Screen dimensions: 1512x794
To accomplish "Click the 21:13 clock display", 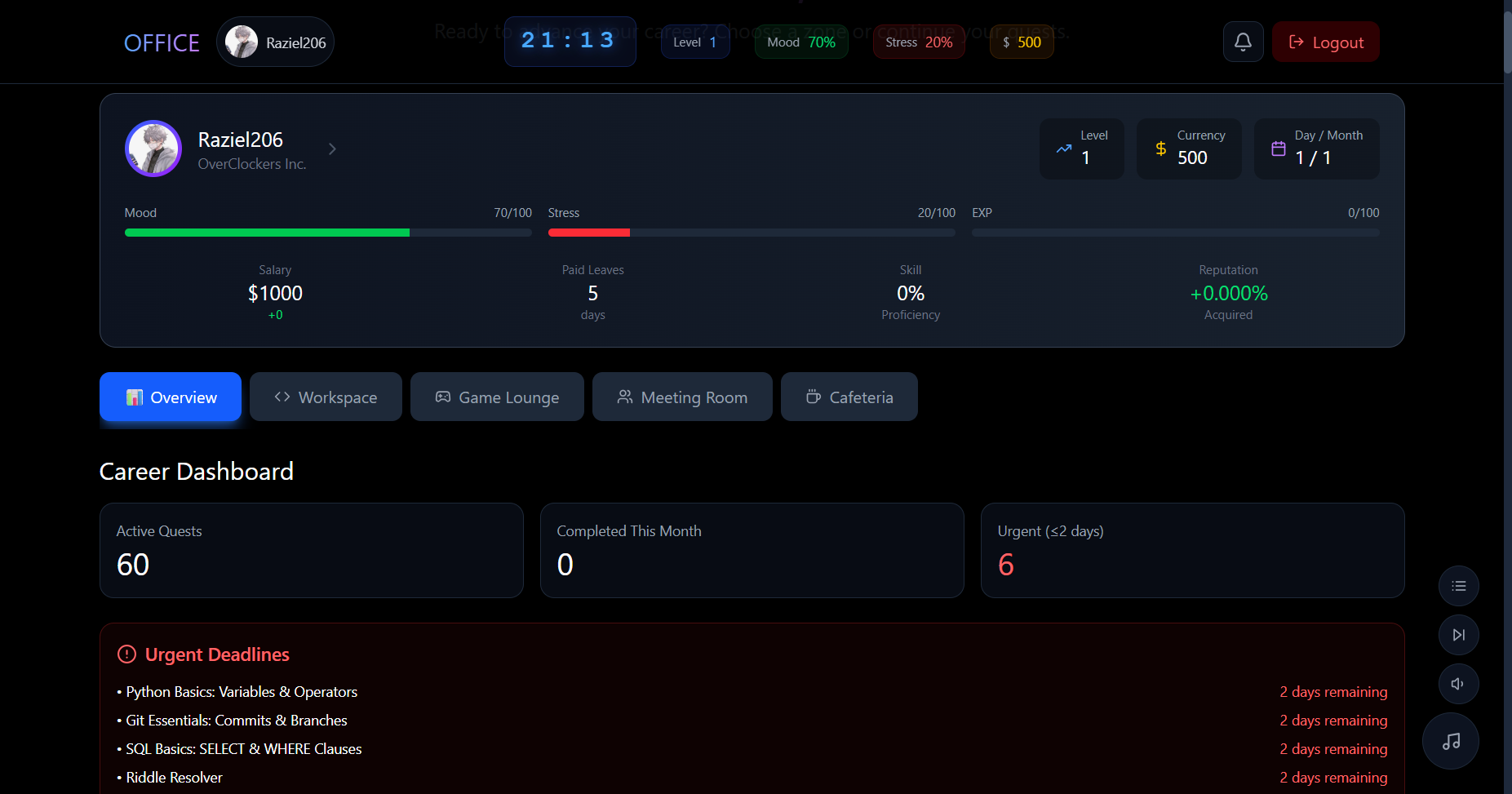I will coord(570,41).
